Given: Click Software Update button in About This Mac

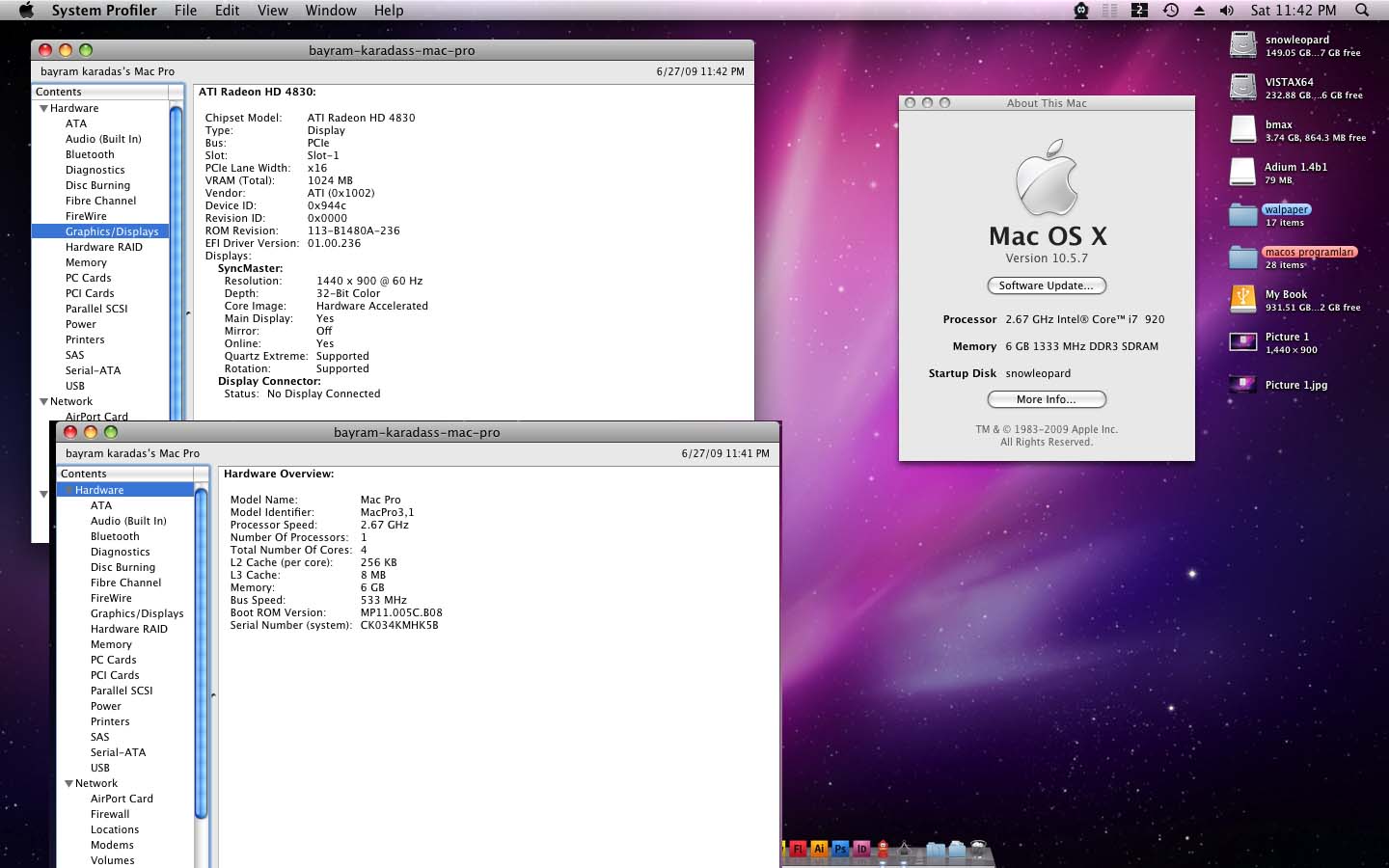Looking at the screenshot, I should click(x=1047, y=285).
